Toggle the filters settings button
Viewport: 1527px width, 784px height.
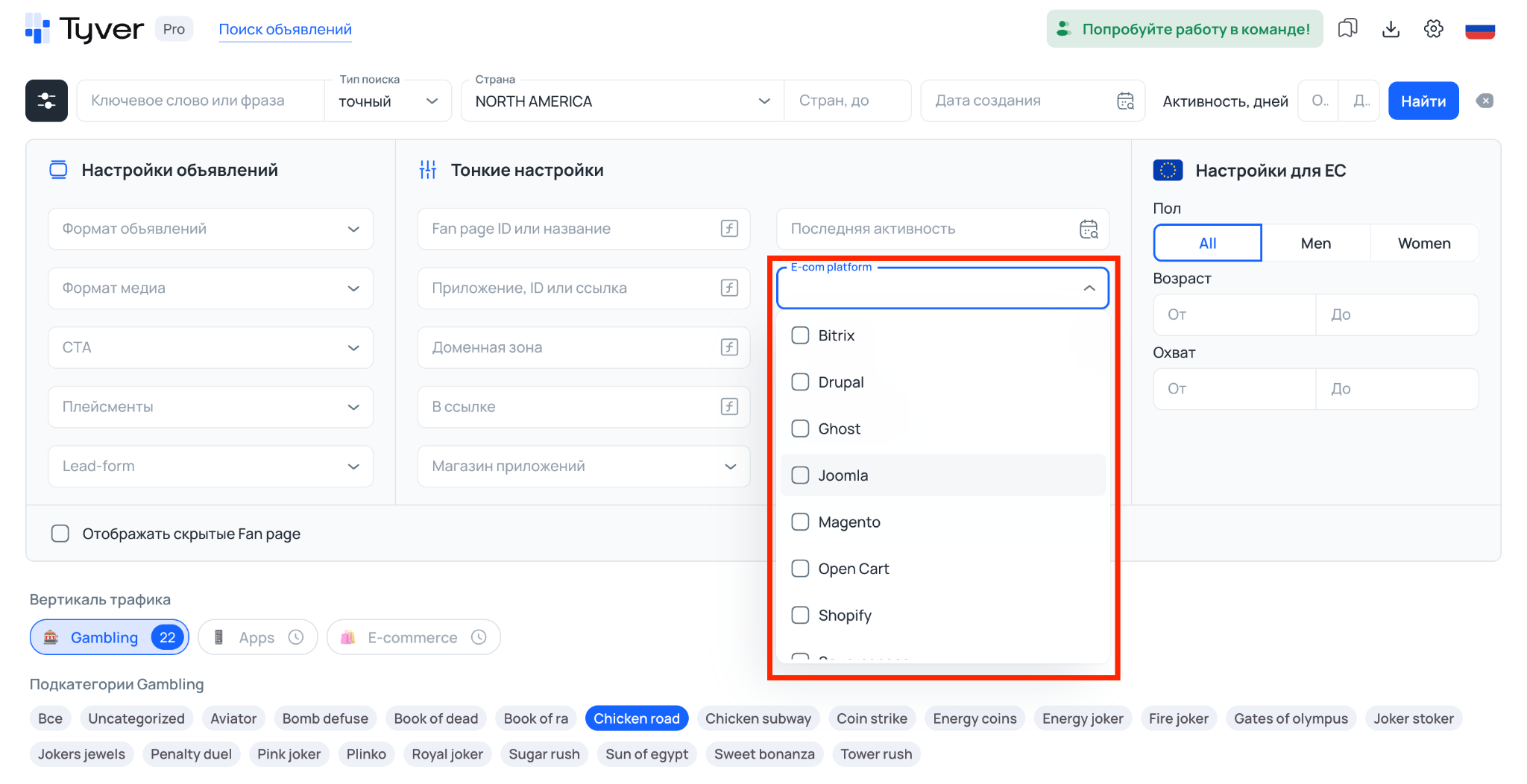tap(46, 101)
